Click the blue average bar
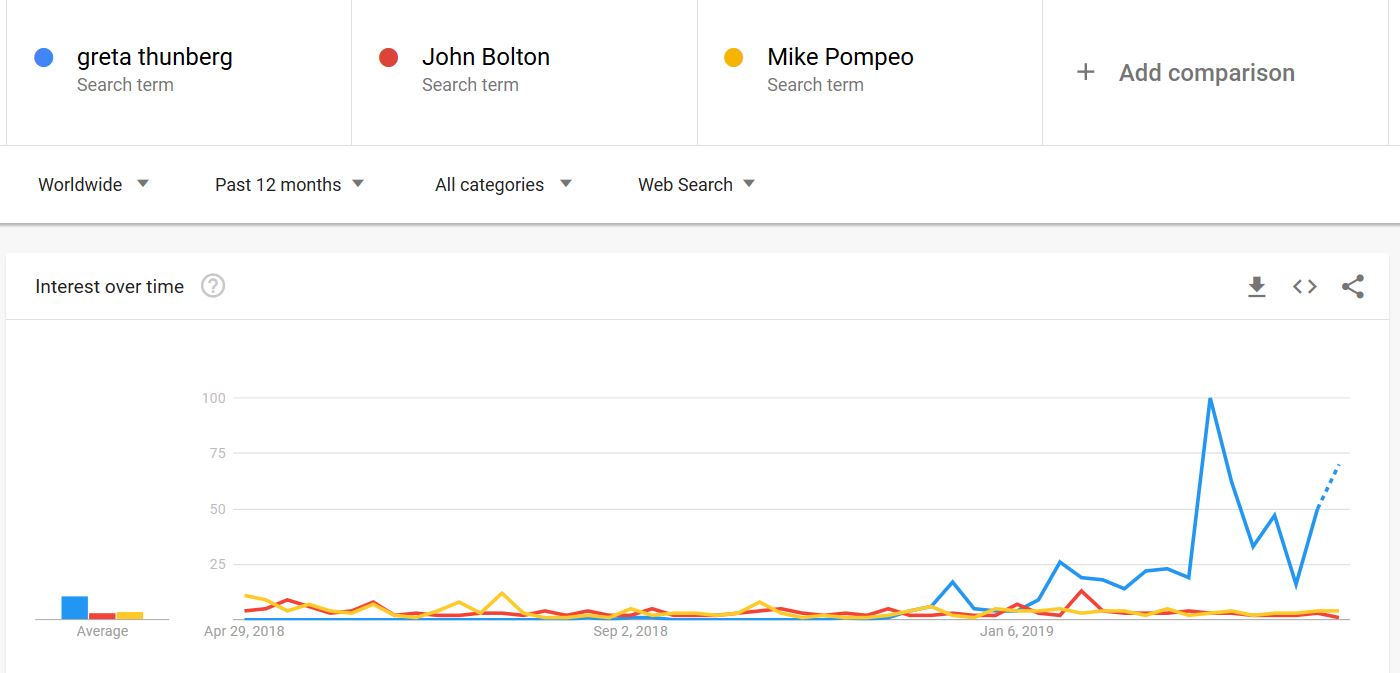The width and height of the screenshot is (1400, 673). pyautogui.click(x=74, y=608)
